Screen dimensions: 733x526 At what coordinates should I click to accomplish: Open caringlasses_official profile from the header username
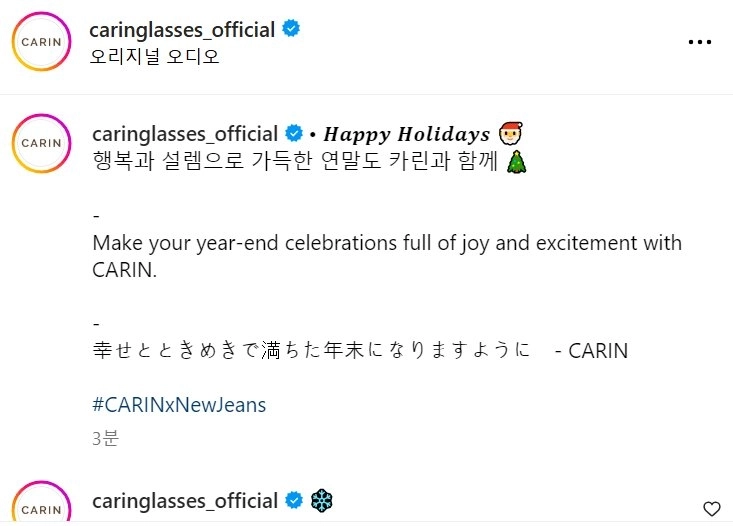(182, 30)
